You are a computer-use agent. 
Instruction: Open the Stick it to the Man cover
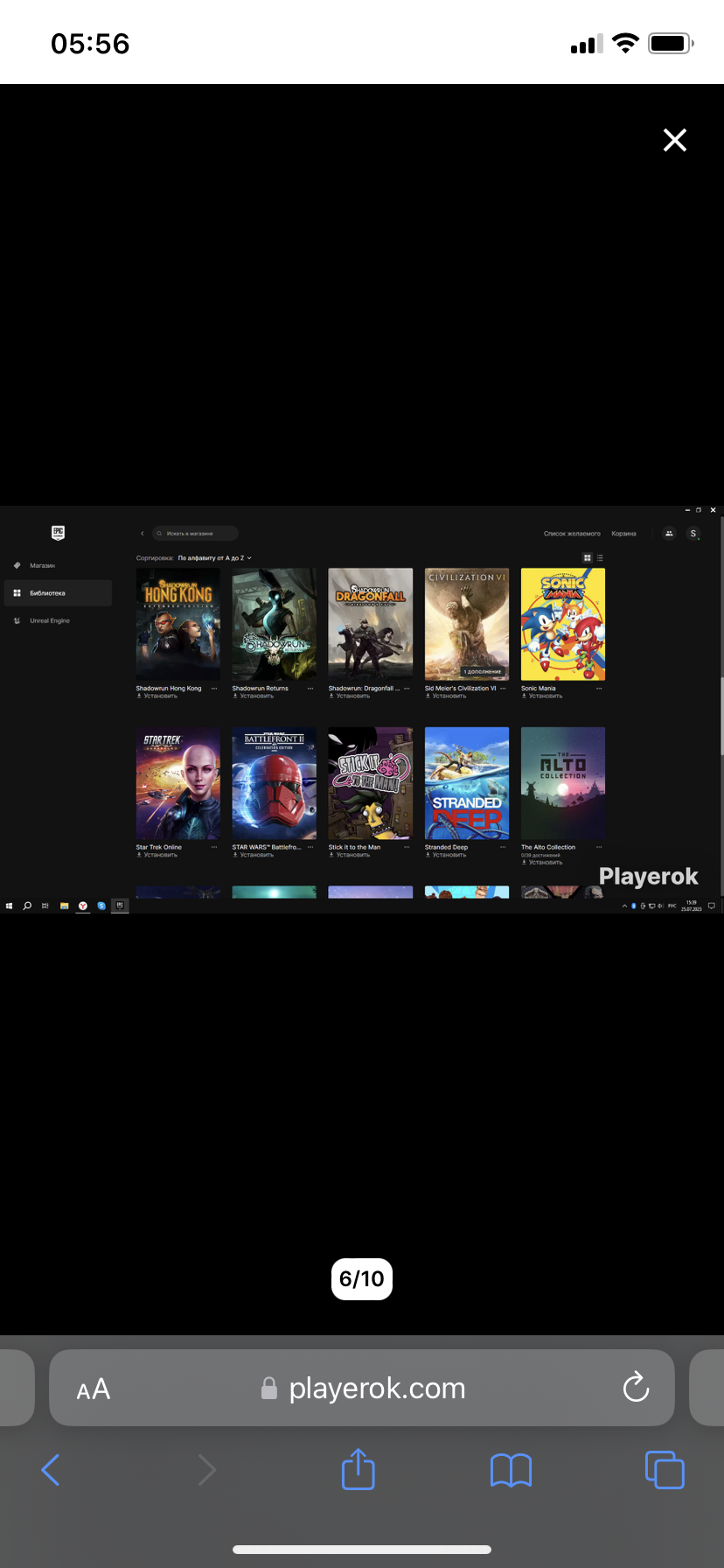click(x=371, y=783)
